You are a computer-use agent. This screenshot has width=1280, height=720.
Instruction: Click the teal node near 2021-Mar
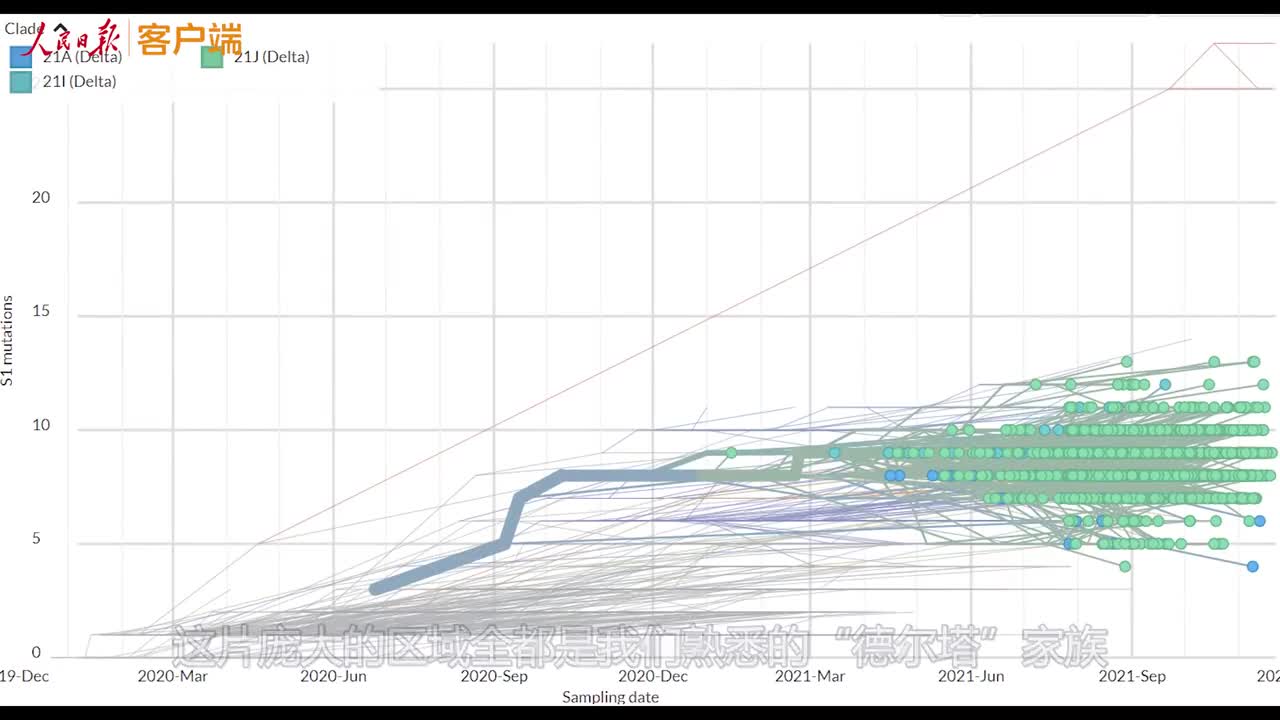click(834, 453)
